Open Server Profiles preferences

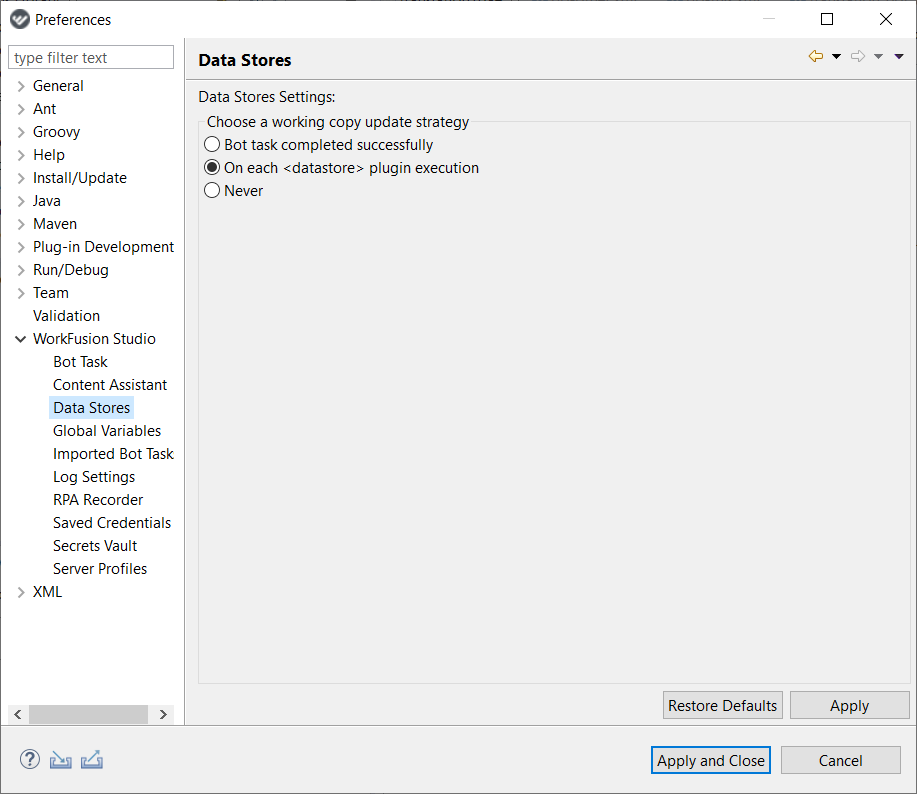(99, 569)
